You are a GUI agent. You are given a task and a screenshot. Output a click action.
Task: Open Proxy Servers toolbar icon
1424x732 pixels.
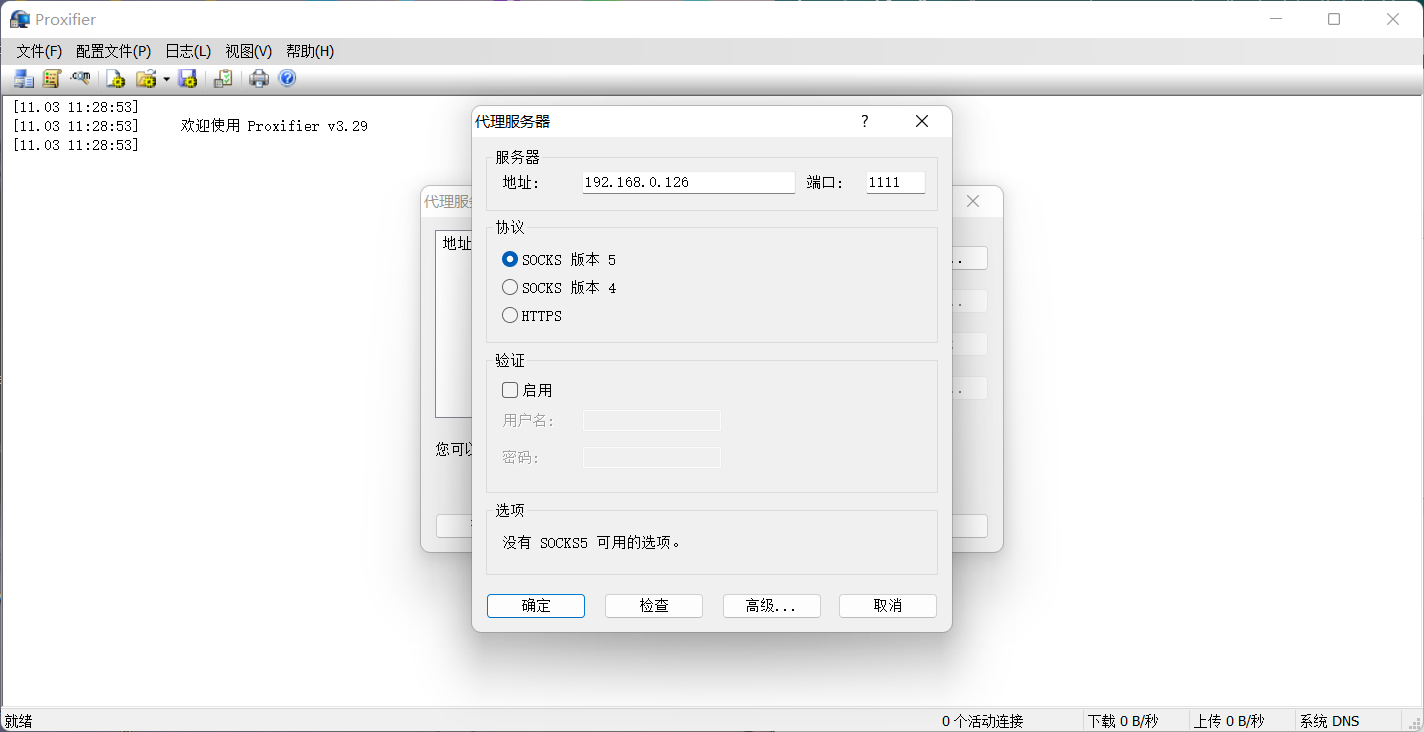[23, 79]
